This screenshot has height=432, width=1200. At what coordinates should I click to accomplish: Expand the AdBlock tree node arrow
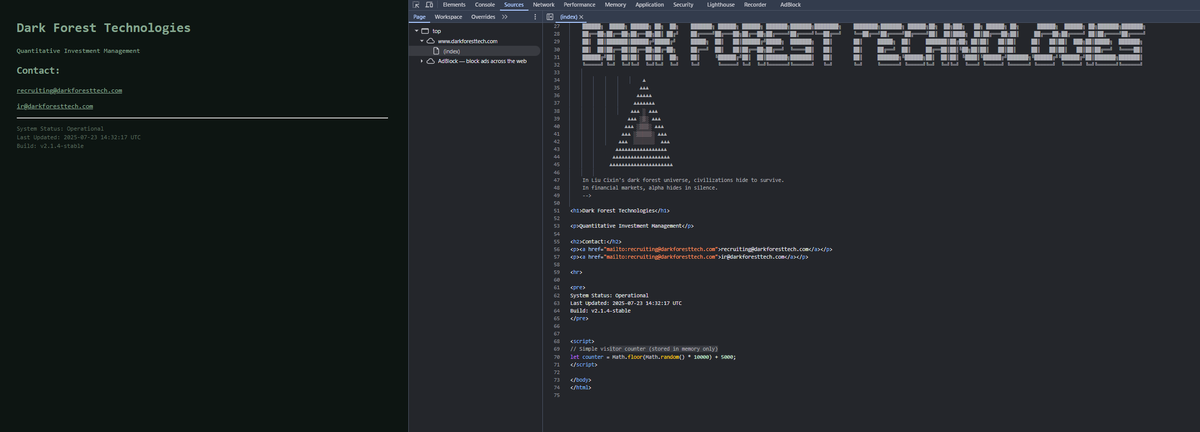(422, 61)
